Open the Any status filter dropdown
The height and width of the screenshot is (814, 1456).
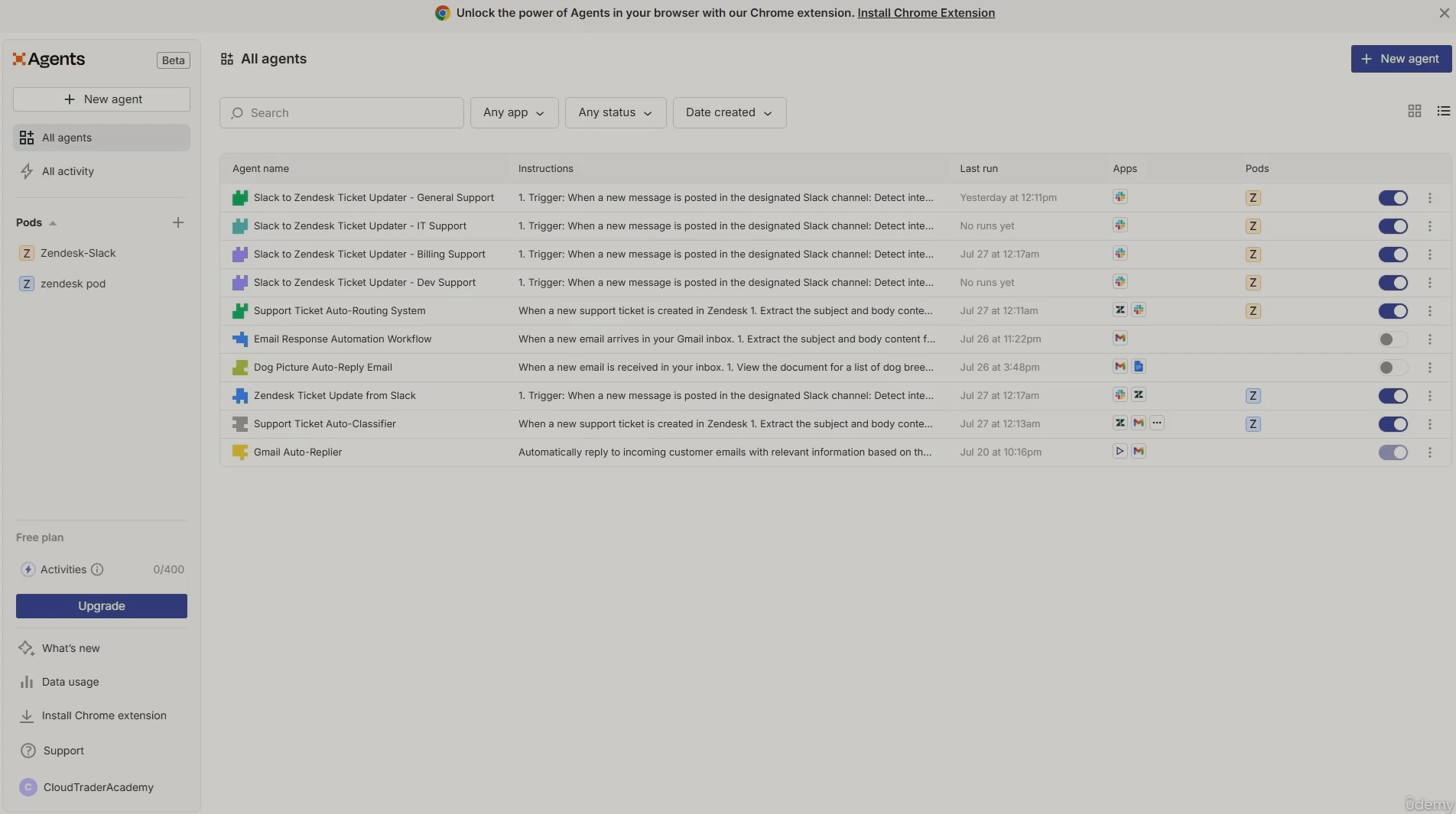pos(616,112)
